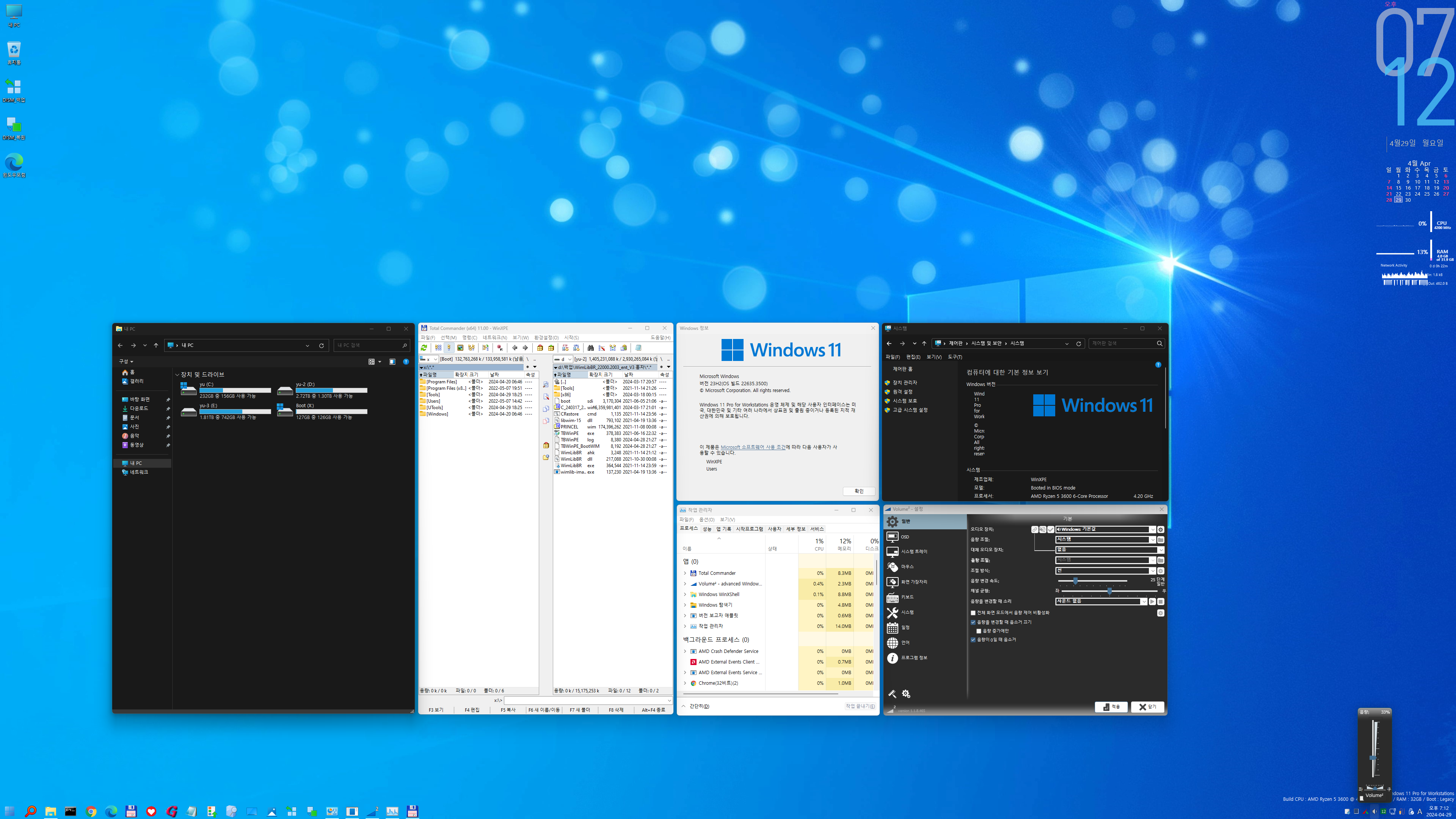Screen dimensions: 1456x819
Task: Click the thumbnail view icon in Total Commander toolbar
Action: tap(460, 348)
